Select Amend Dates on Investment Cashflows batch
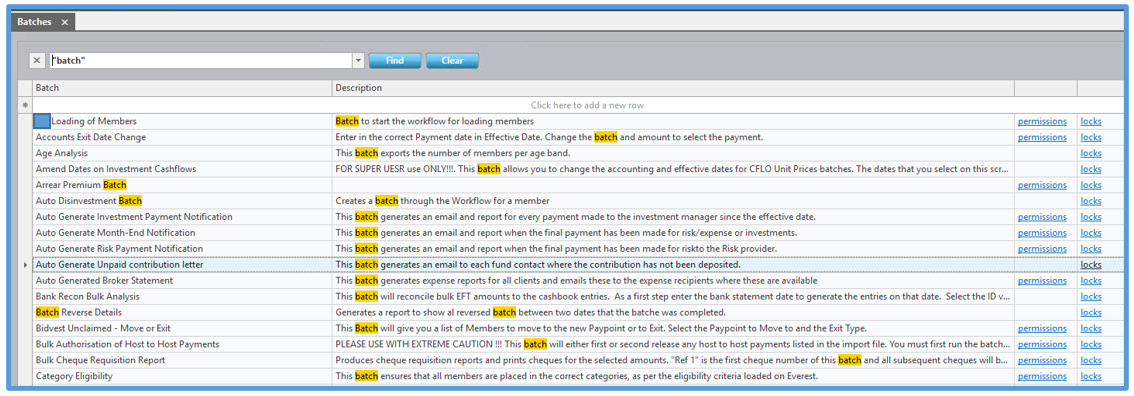This screenshot has height=396, width=1134. point(182,169)
